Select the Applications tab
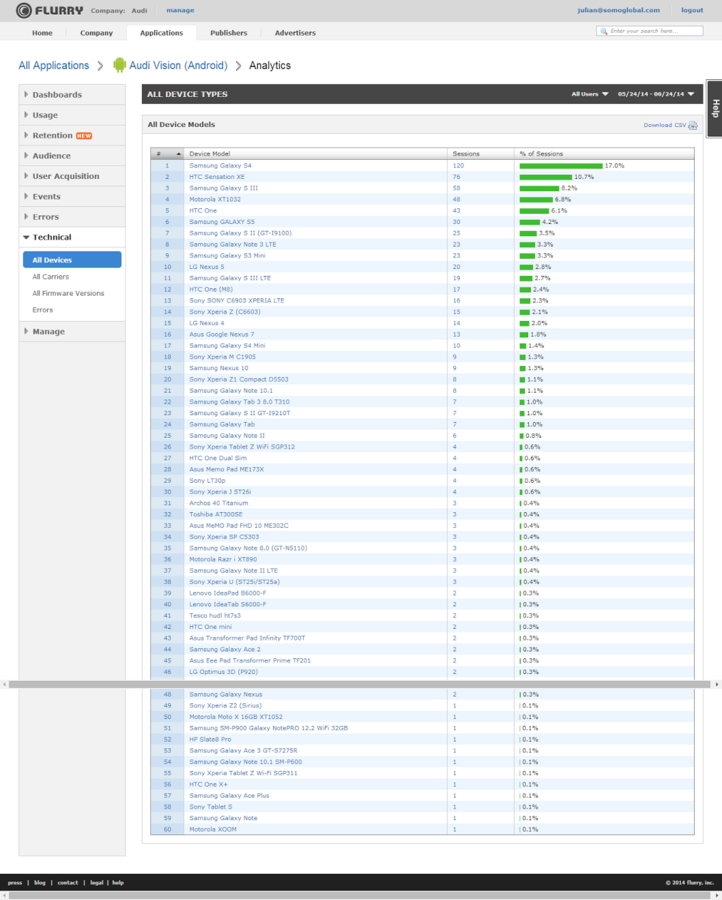 (161, 33)
